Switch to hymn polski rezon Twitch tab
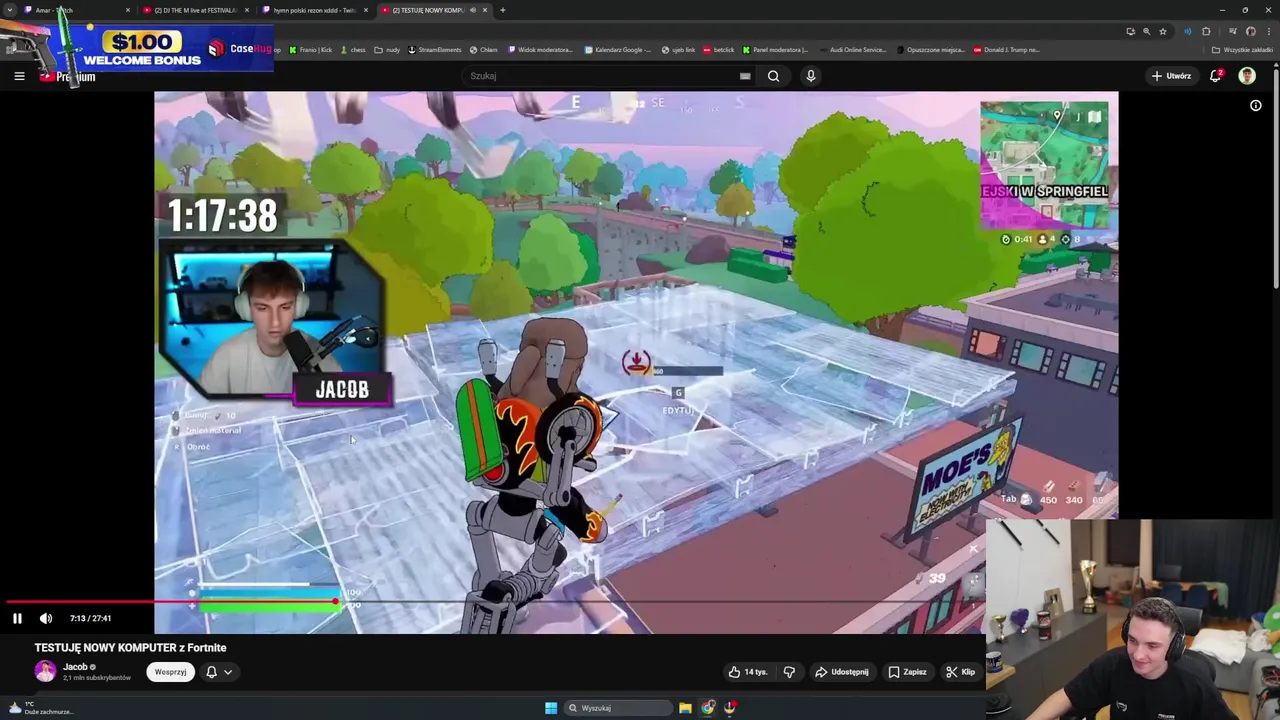 pos(314,10)
